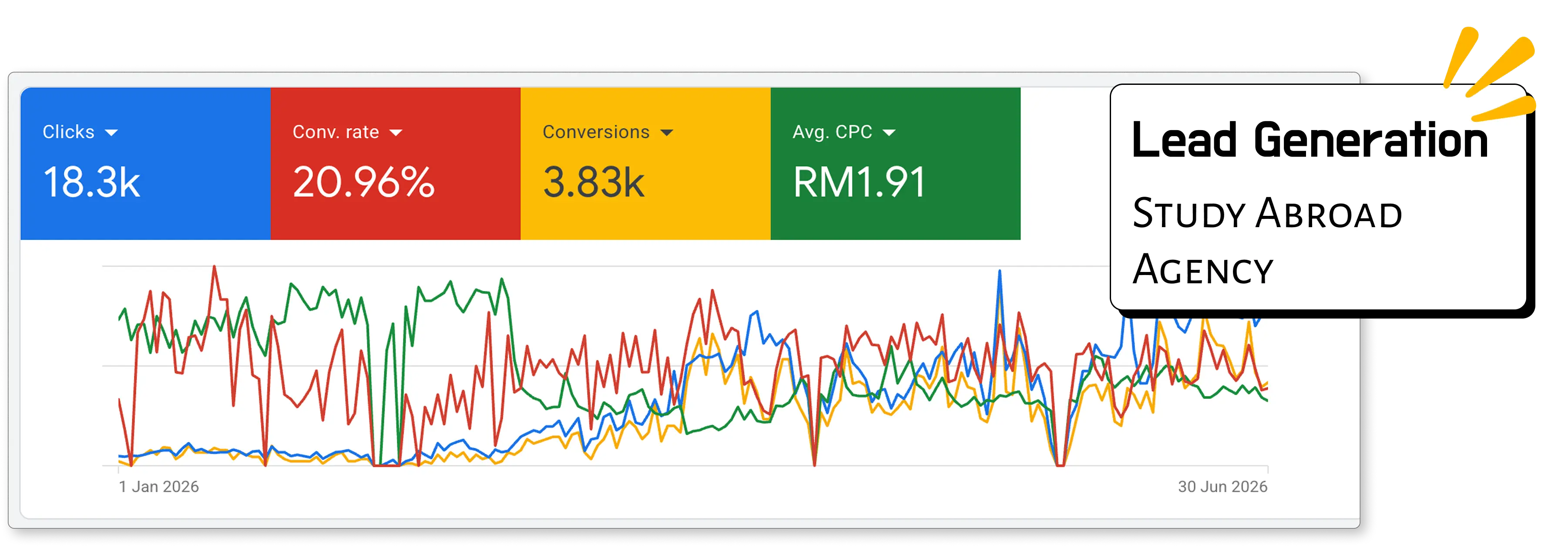The height and width of the screenshot is (547, 1568).
Task: Select the blue Clicks scorecard value 18.3k
Action: click(x=91, y=182)
